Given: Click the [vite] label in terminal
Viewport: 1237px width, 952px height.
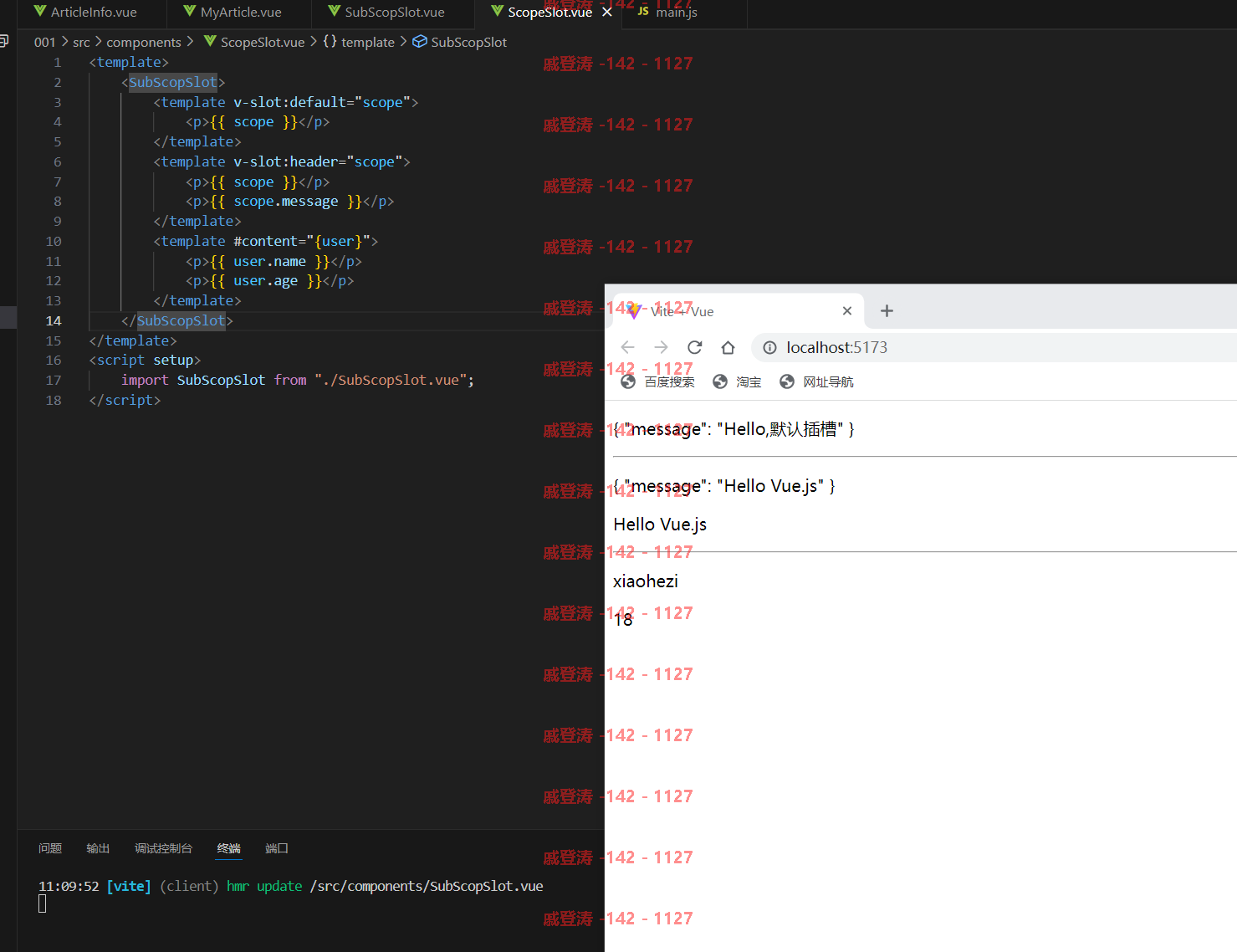Looking at the screenshot, I should tap(129, 886).
